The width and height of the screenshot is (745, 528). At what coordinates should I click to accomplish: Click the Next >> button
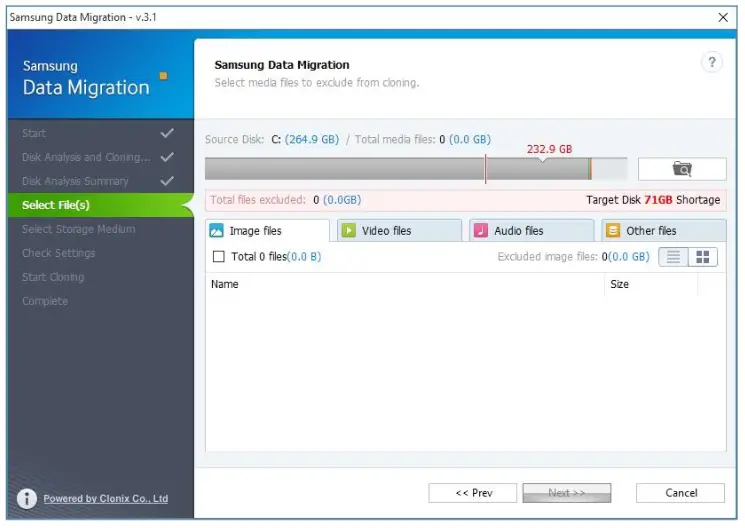point(567,493)
